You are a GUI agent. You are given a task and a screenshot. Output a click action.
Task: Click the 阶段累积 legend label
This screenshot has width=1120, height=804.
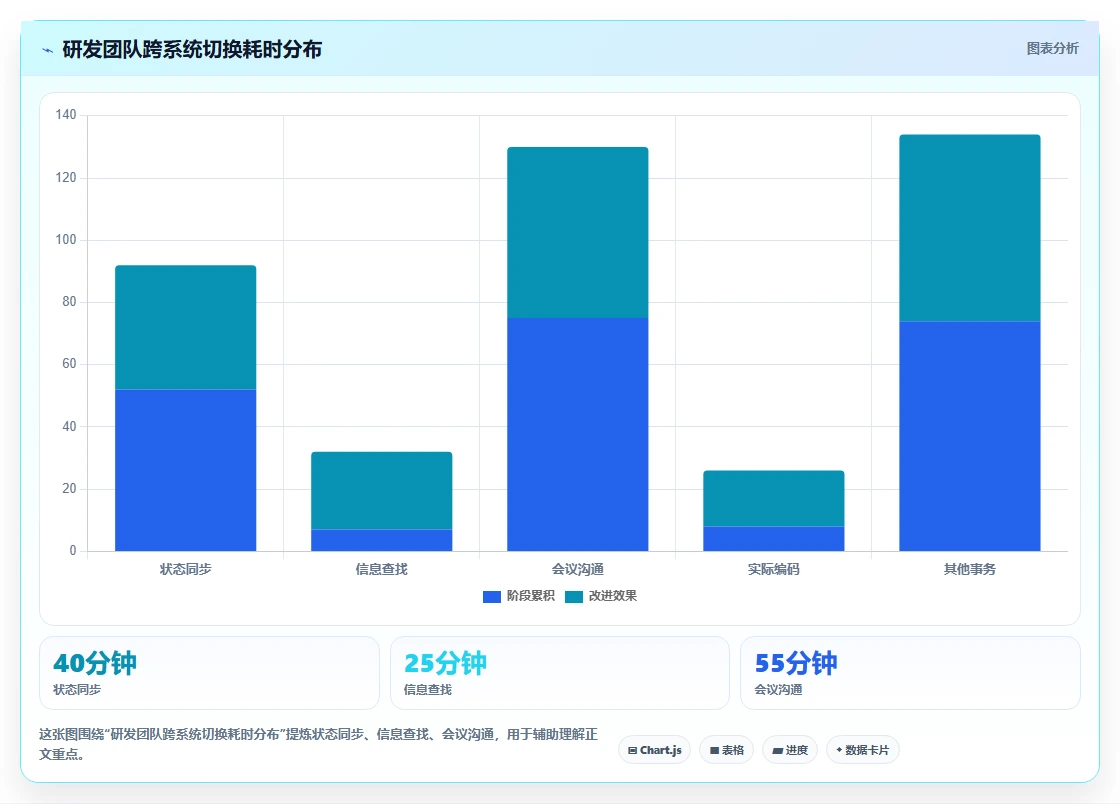pos(531,596)
